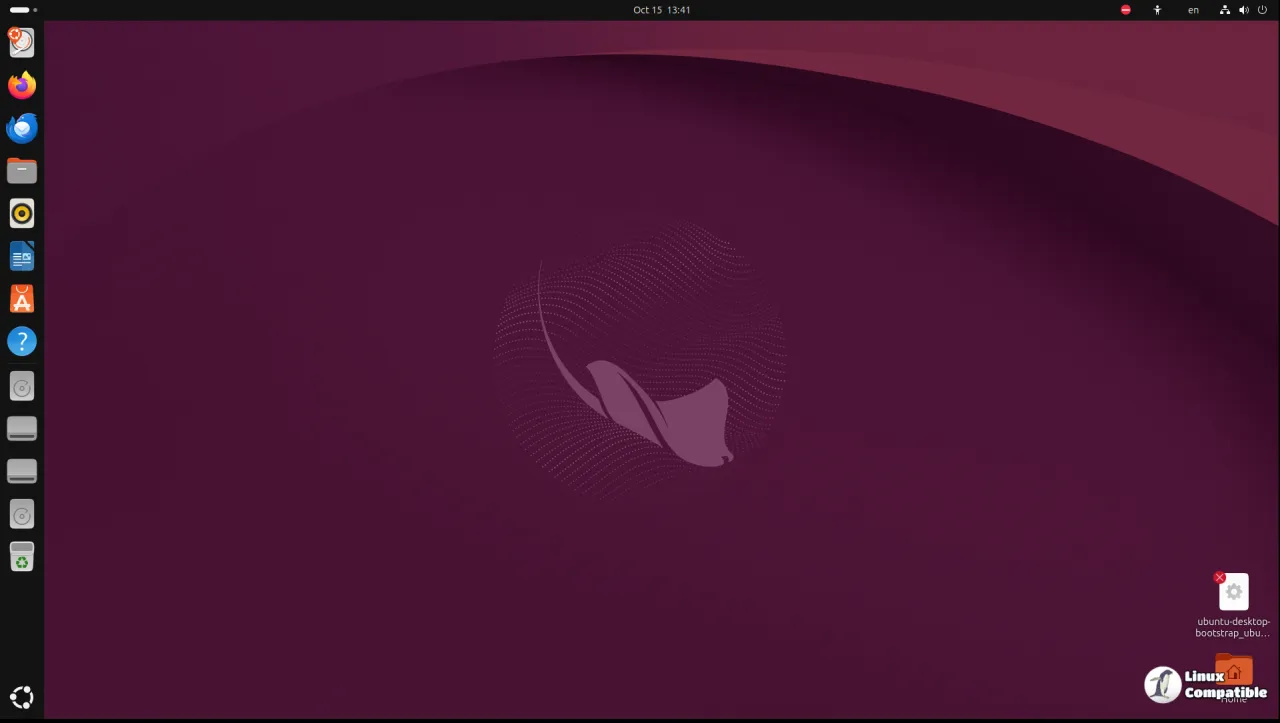The height and width of the screenshot is (723, 1280).
Task: Open the Activities overview workspace indicator
Action: point(23,10)
